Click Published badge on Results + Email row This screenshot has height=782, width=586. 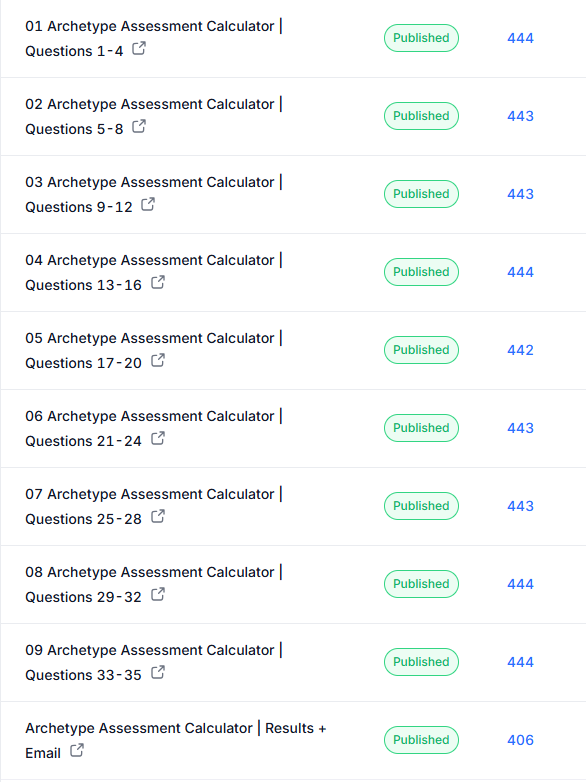(421, 740)
